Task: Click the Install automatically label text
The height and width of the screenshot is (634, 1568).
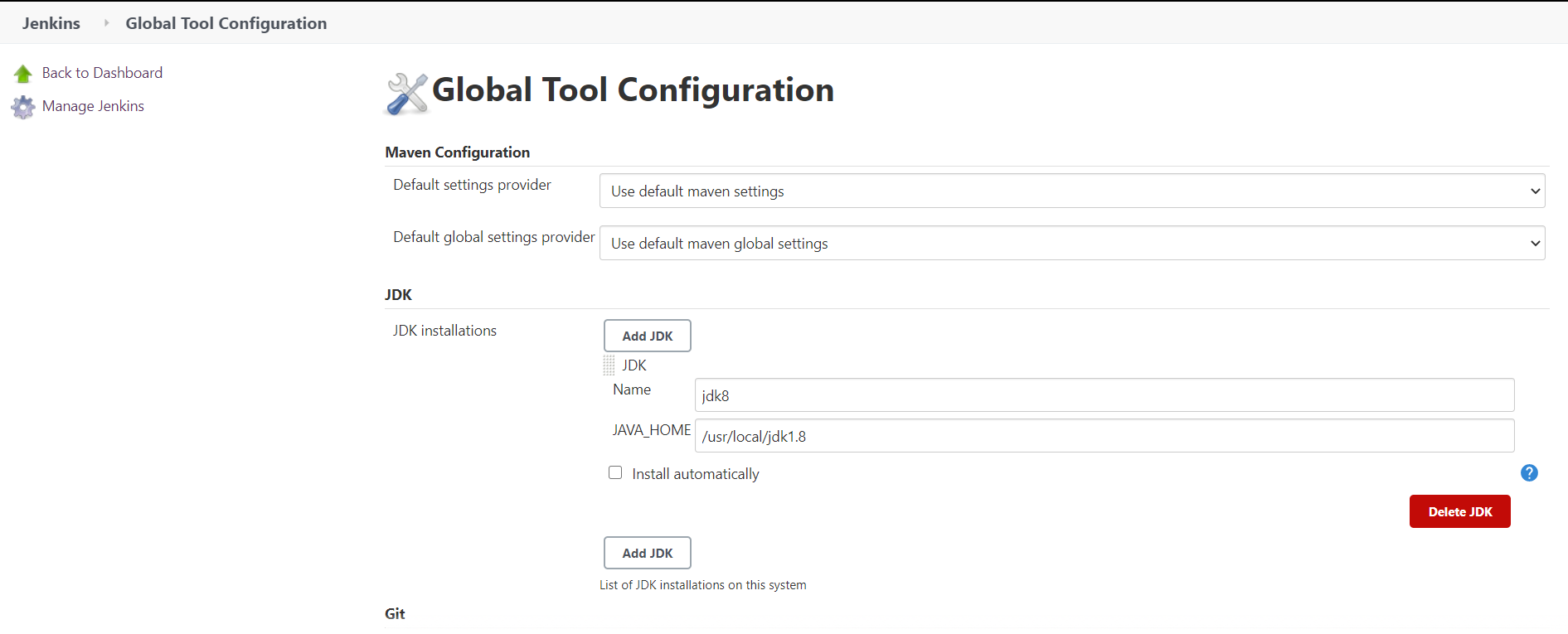Action: click(x=696, y=474)
